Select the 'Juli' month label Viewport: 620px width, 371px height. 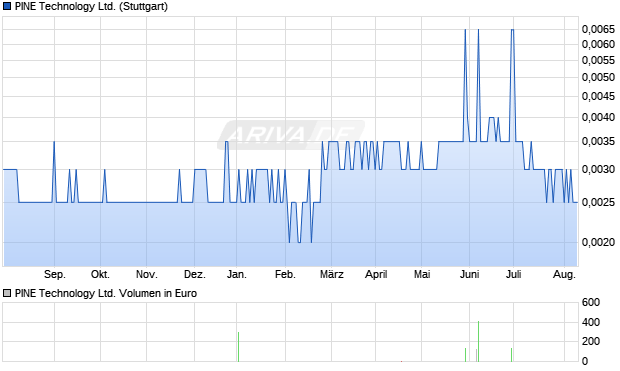[x=514, y=274]
